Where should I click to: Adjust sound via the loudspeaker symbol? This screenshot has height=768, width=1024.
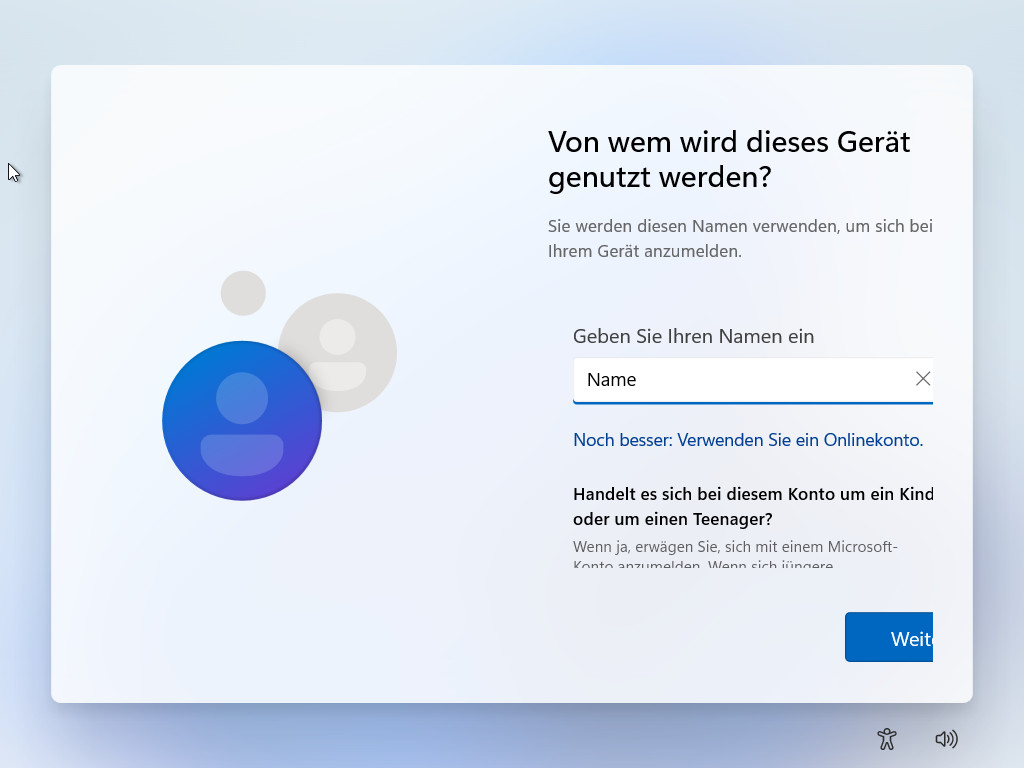[x=946, y=738]
